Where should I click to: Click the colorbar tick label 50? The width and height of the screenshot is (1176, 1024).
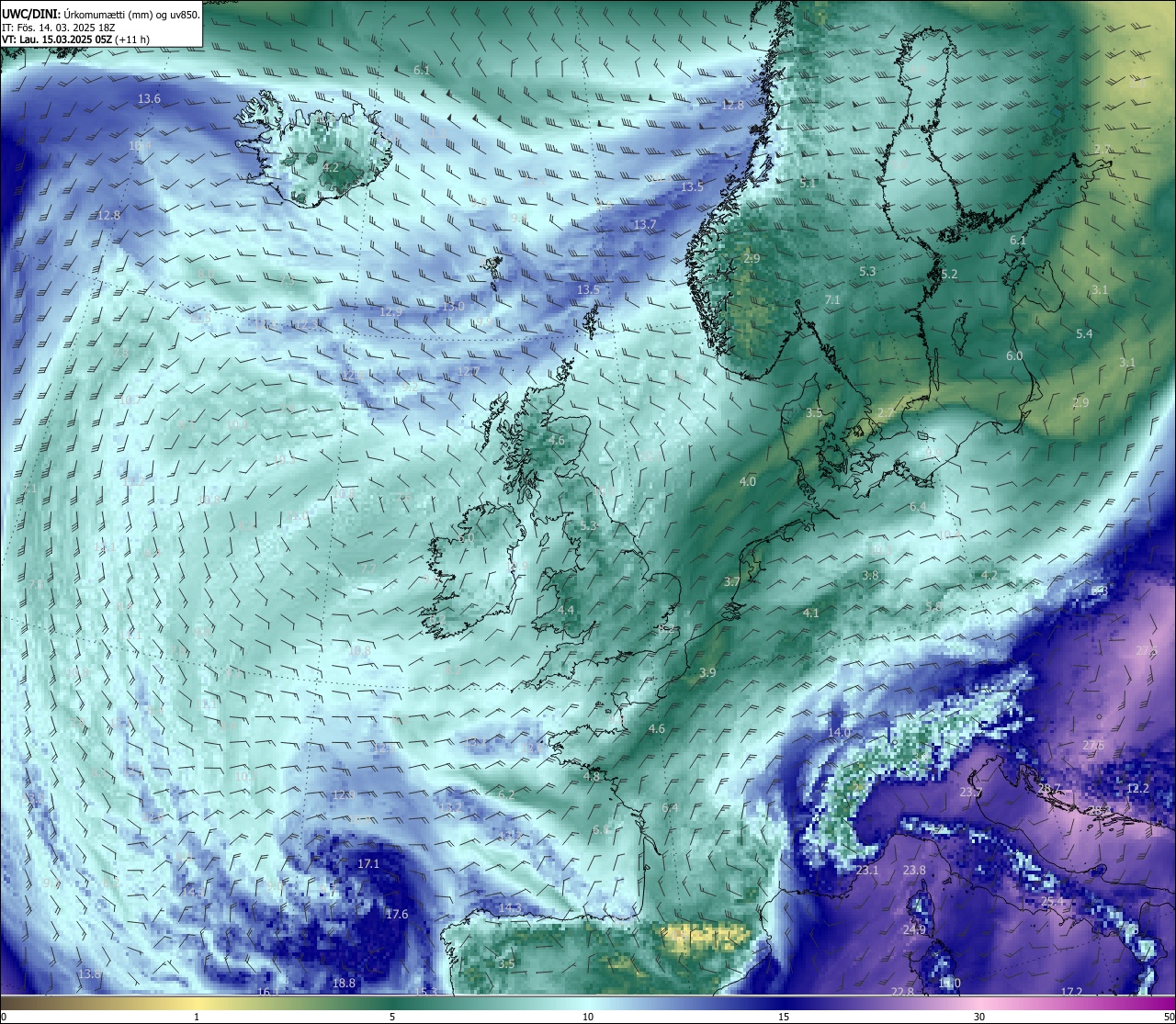pyautogui.click(x=1169, y=1017)
